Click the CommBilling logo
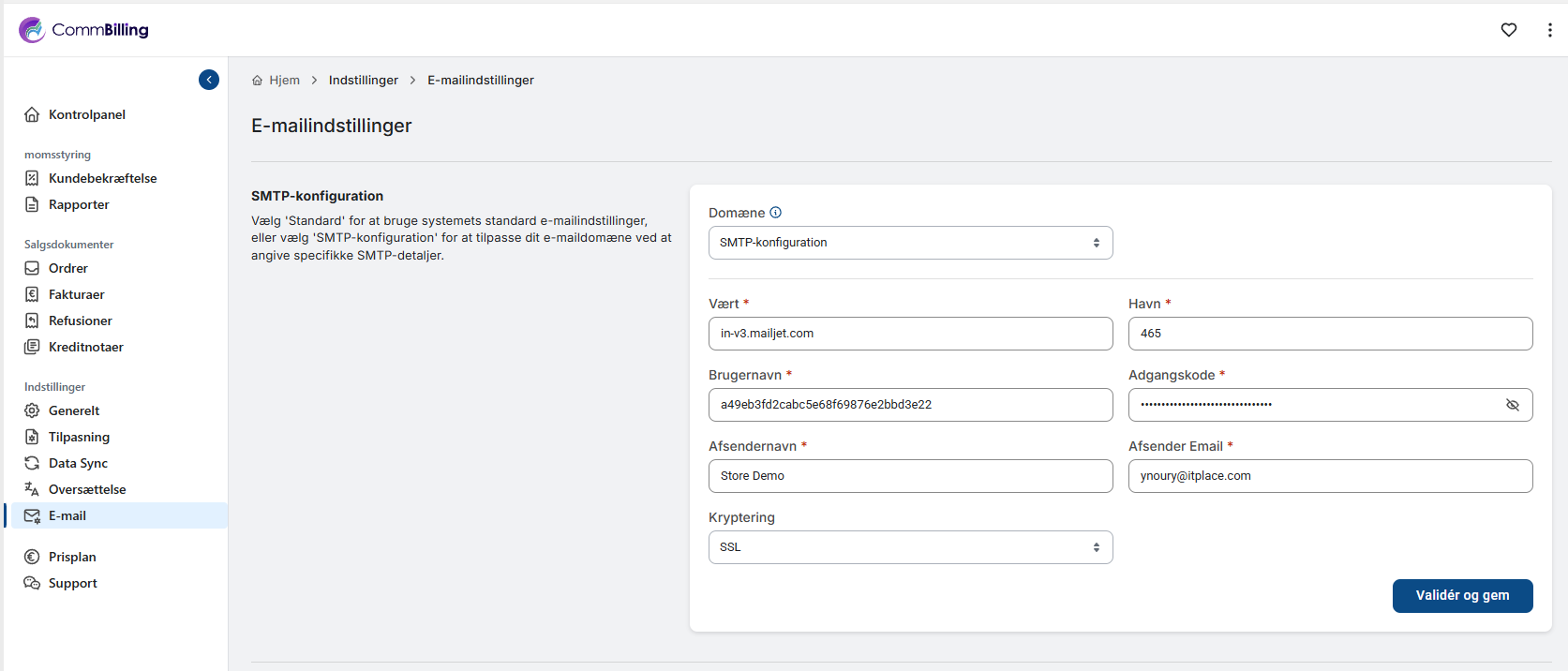This screenshot has height=671, width=1568. coord(84,30)
